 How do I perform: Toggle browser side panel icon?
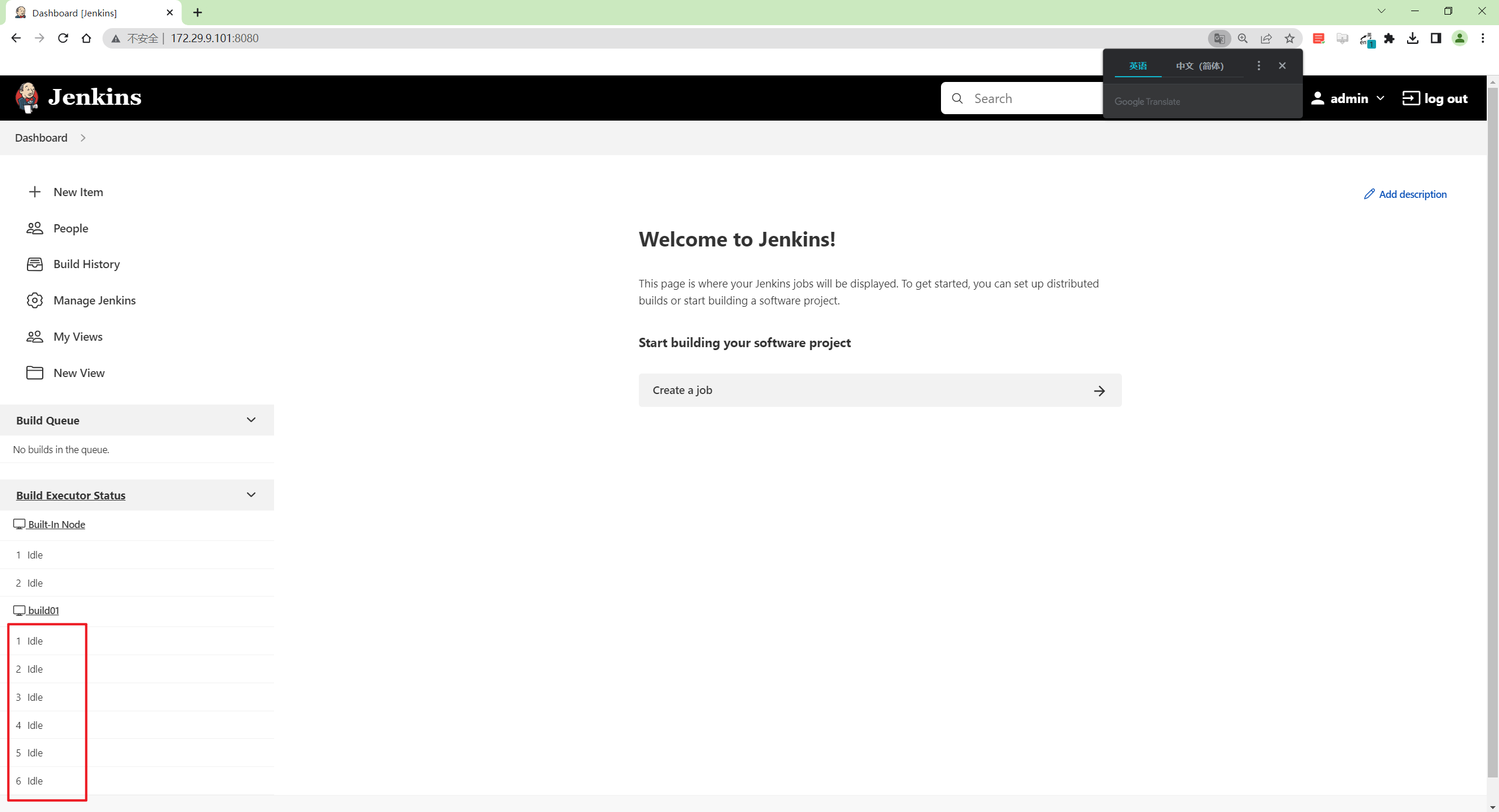[x=1436, y=39]
